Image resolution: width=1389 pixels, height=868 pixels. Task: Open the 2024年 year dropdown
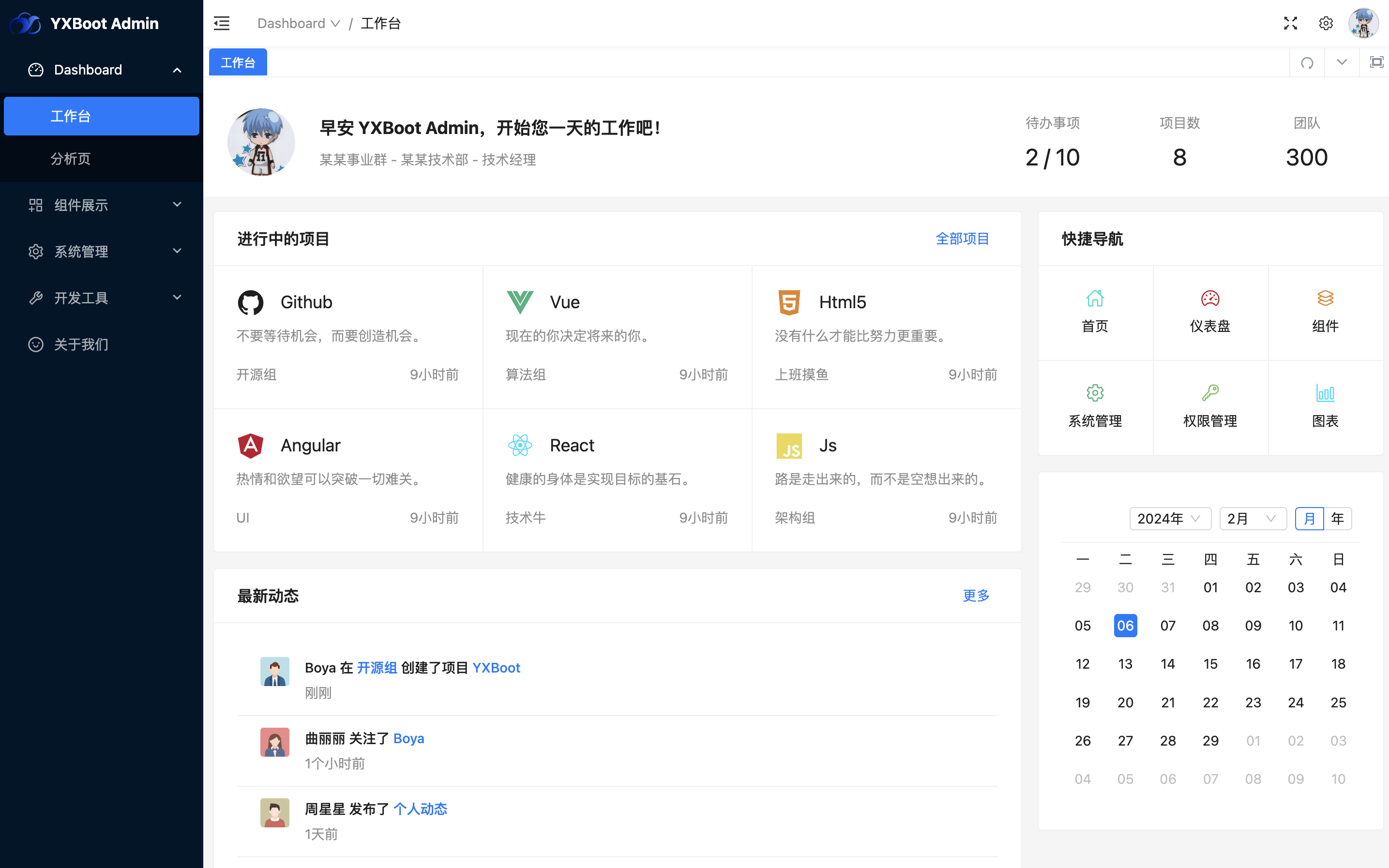coord(1170,518)
